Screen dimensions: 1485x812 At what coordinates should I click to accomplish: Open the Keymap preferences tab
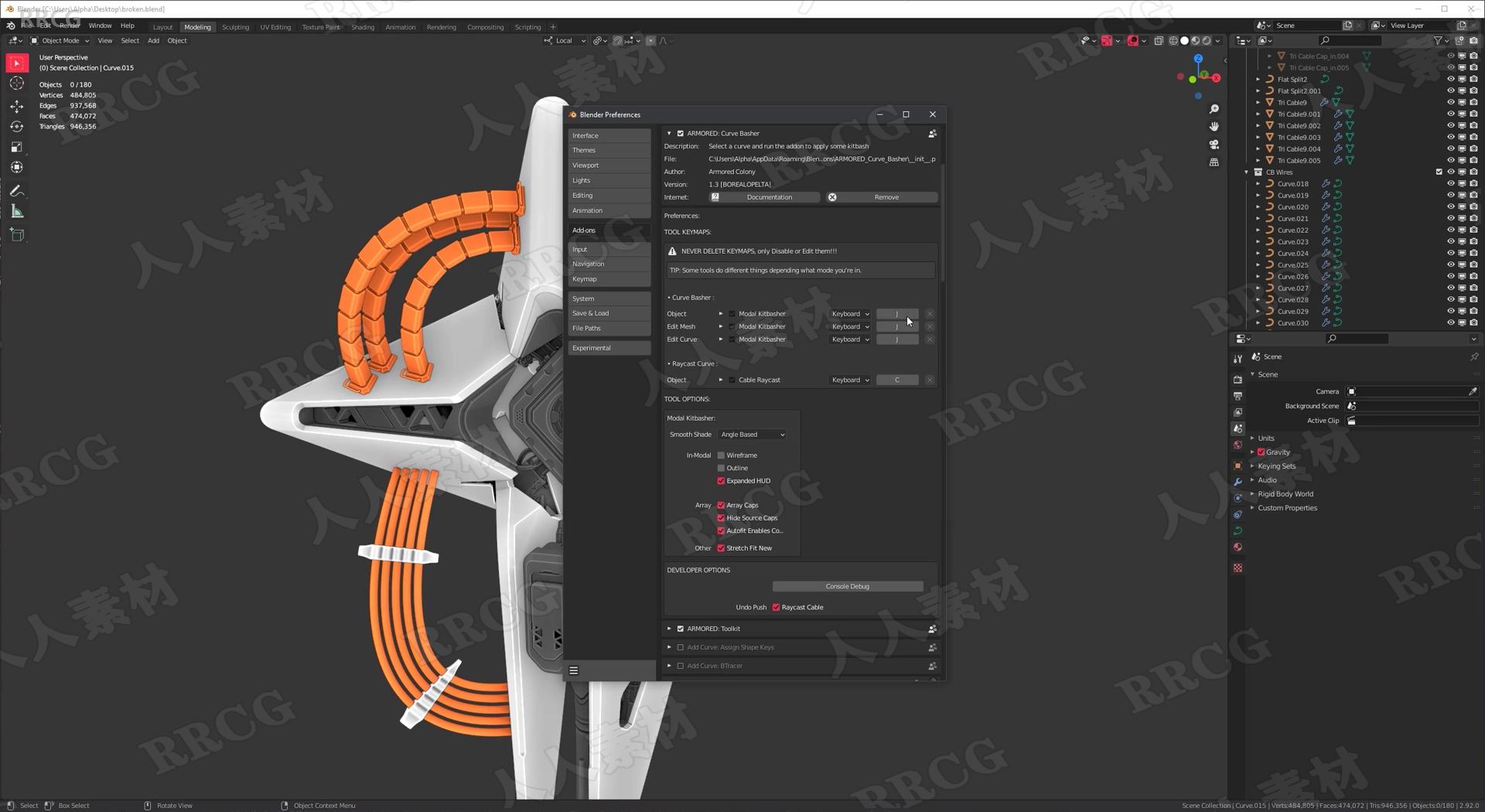[x=609, y=279]
